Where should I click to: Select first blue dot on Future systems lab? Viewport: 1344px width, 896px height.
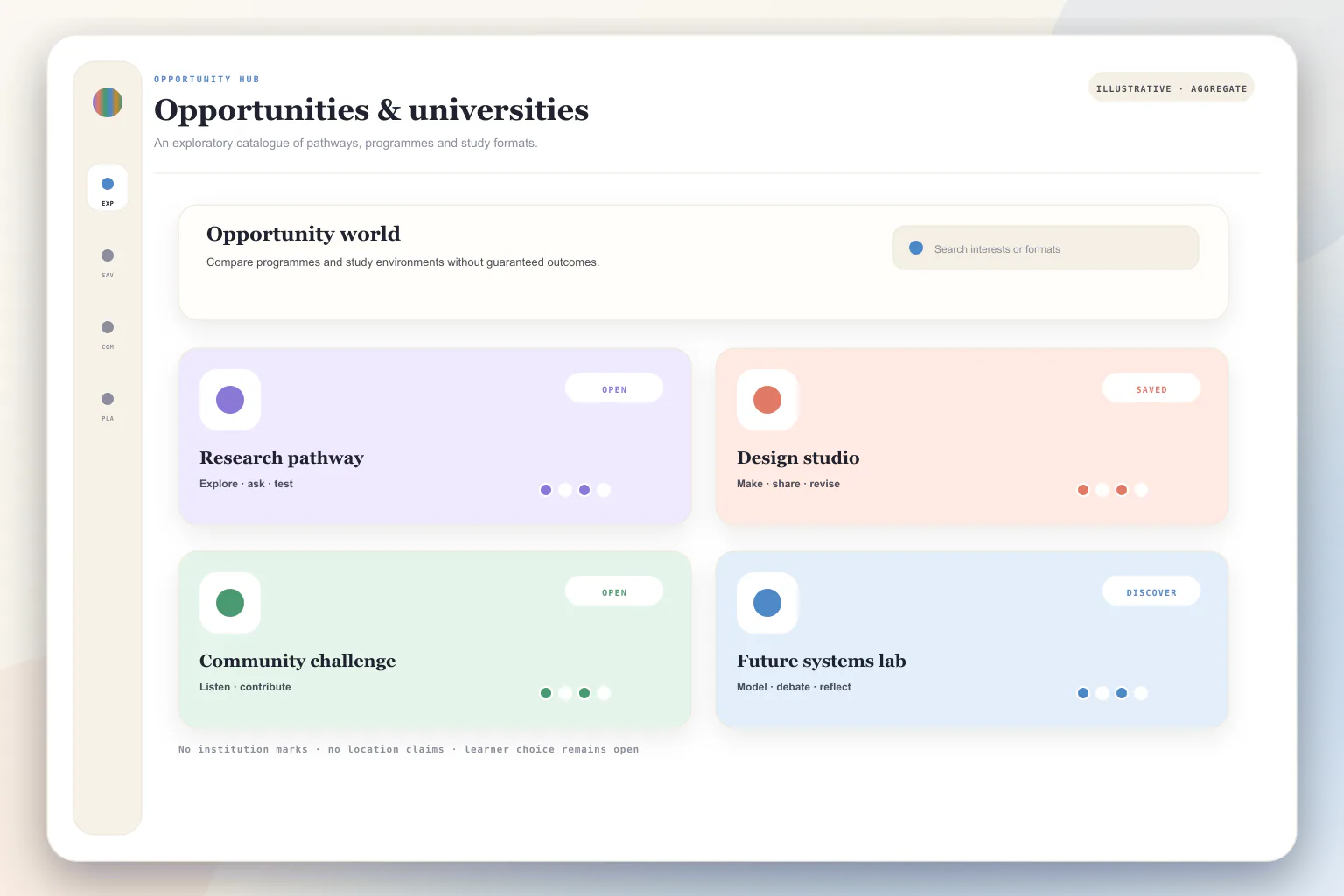click(1083, 693)
